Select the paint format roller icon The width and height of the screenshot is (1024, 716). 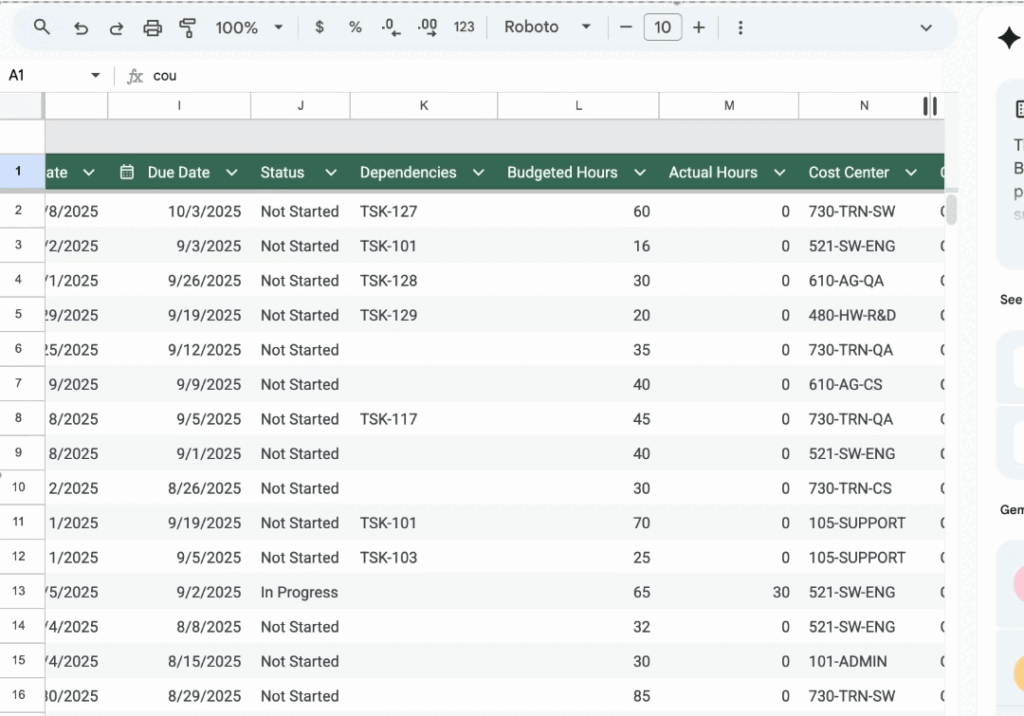click(187, 27)
